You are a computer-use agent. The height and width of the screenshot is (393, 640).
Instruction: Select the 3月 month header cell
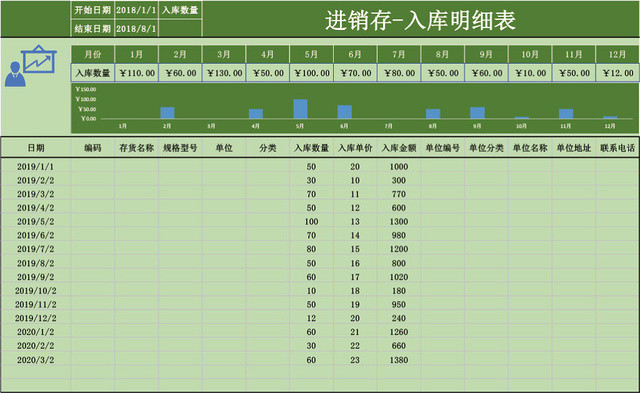point(224,54)
